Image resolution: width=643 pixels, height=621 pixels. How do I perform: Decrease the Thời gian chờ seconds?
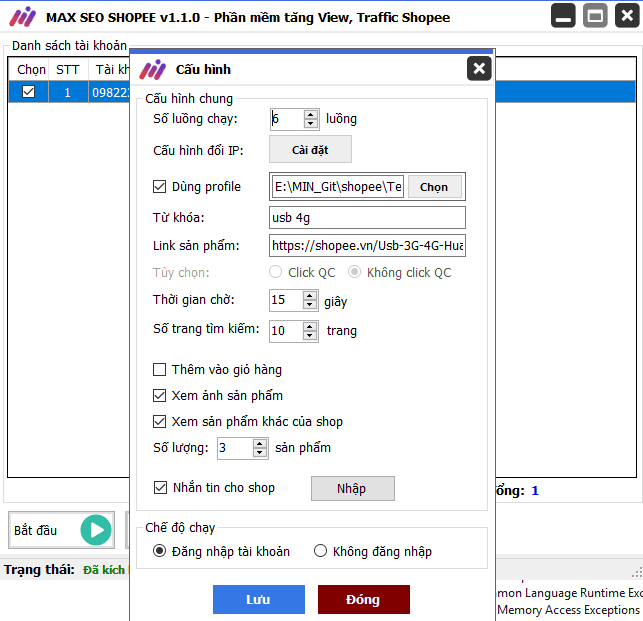[x=310, y=305]
